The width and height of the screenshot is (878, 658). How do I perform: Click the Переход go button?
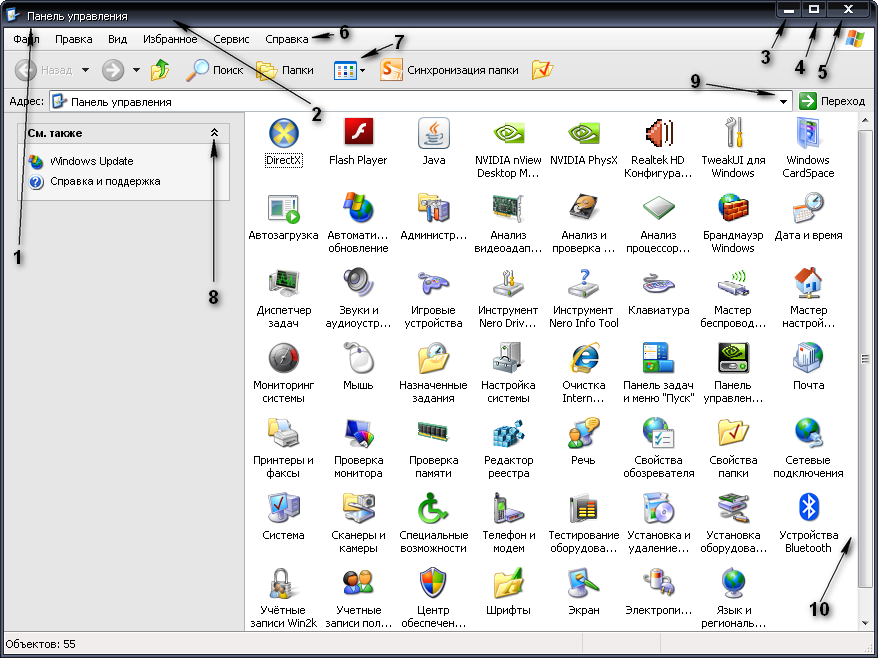pyautogui.click(x=832, y=101)
